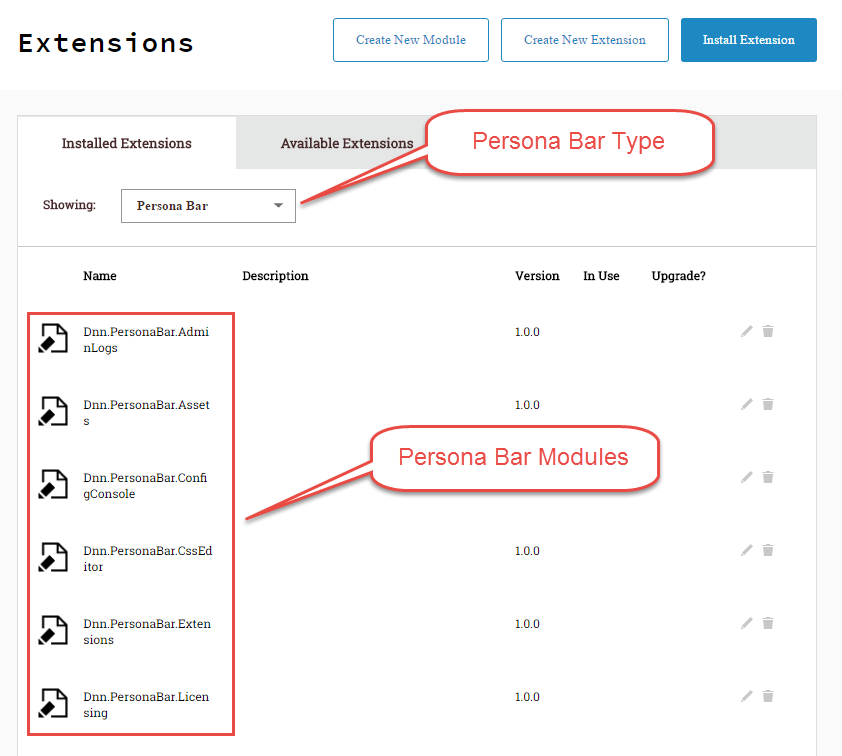This screenshot has width=842, height=756.
Task: Delete the Dnn.PersonaBar.Extensions extension via trash icon
Action: point(768,623)
